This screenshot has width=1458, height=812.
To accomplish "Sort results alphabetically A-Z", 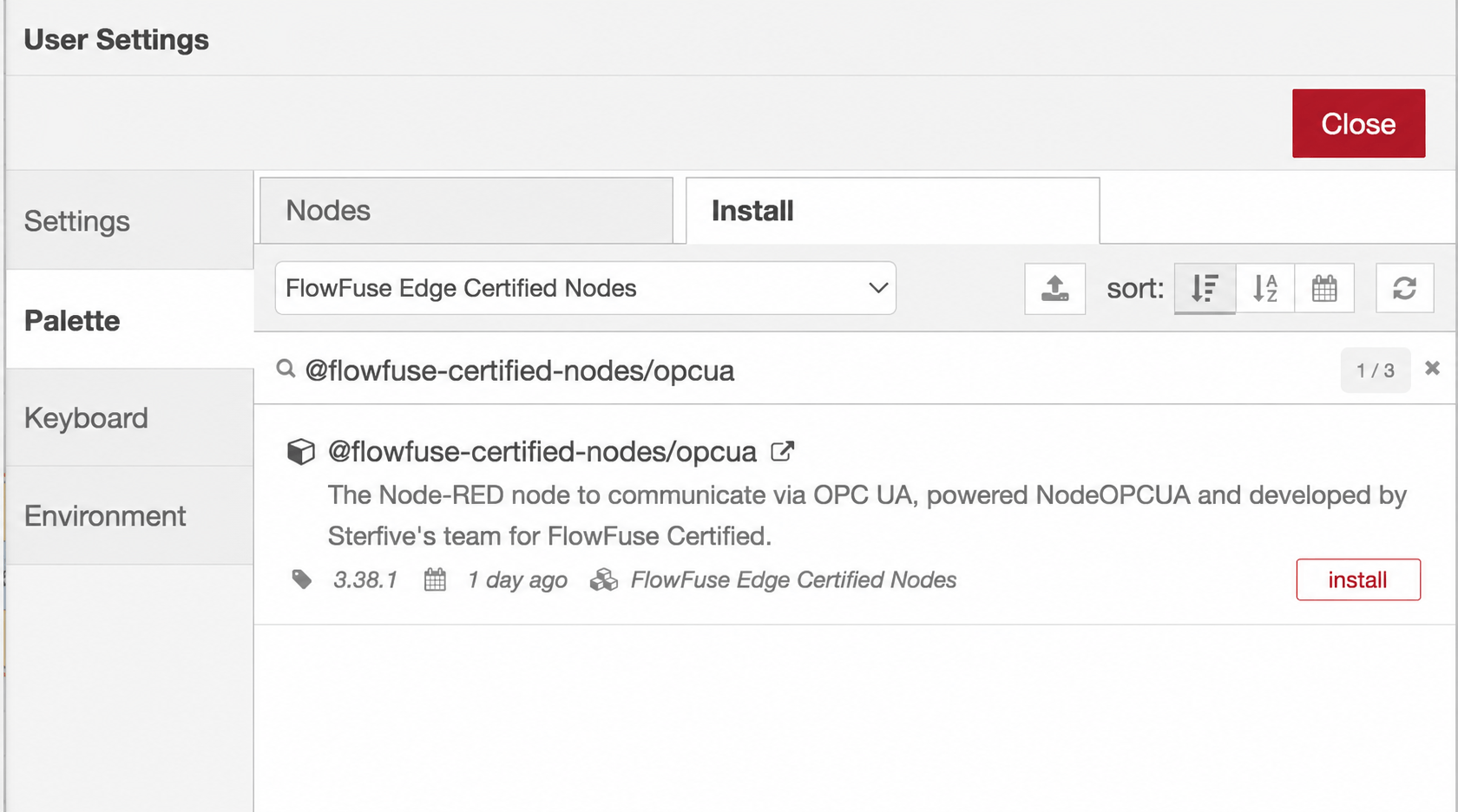I will pos(1264,288).
